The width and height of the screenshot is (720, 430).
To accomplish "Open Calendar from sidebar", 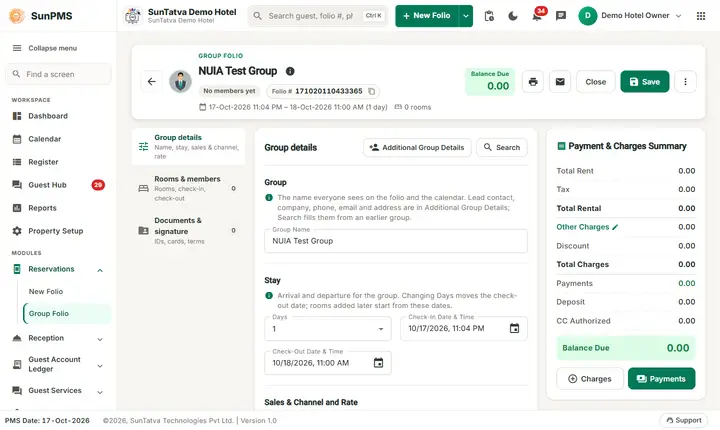I will (x=58, y=139).
